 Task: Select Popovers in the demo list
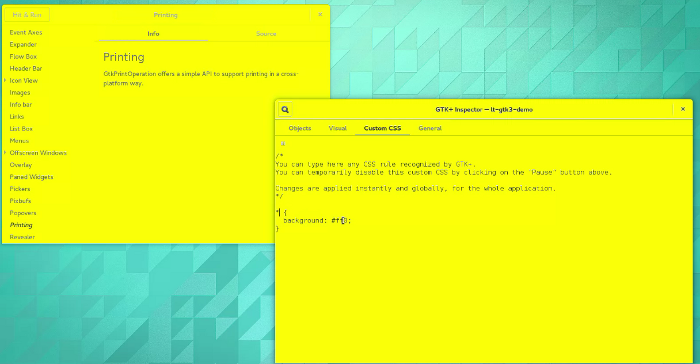[23, 213]
